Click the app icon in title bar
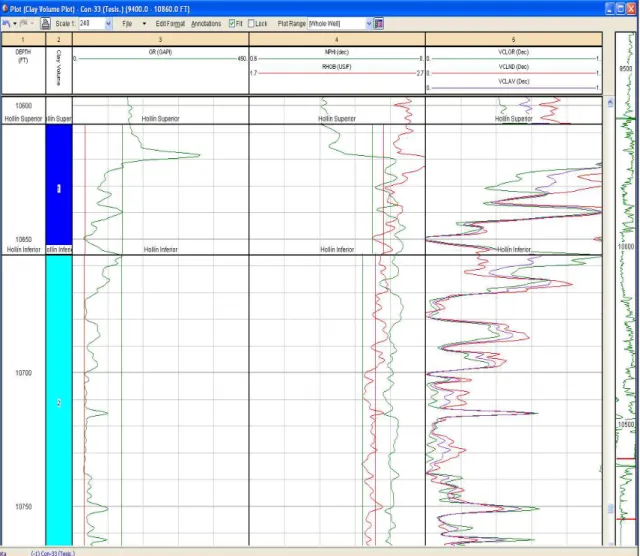Screen dimensions: 640x556 [x=5, y=9]
